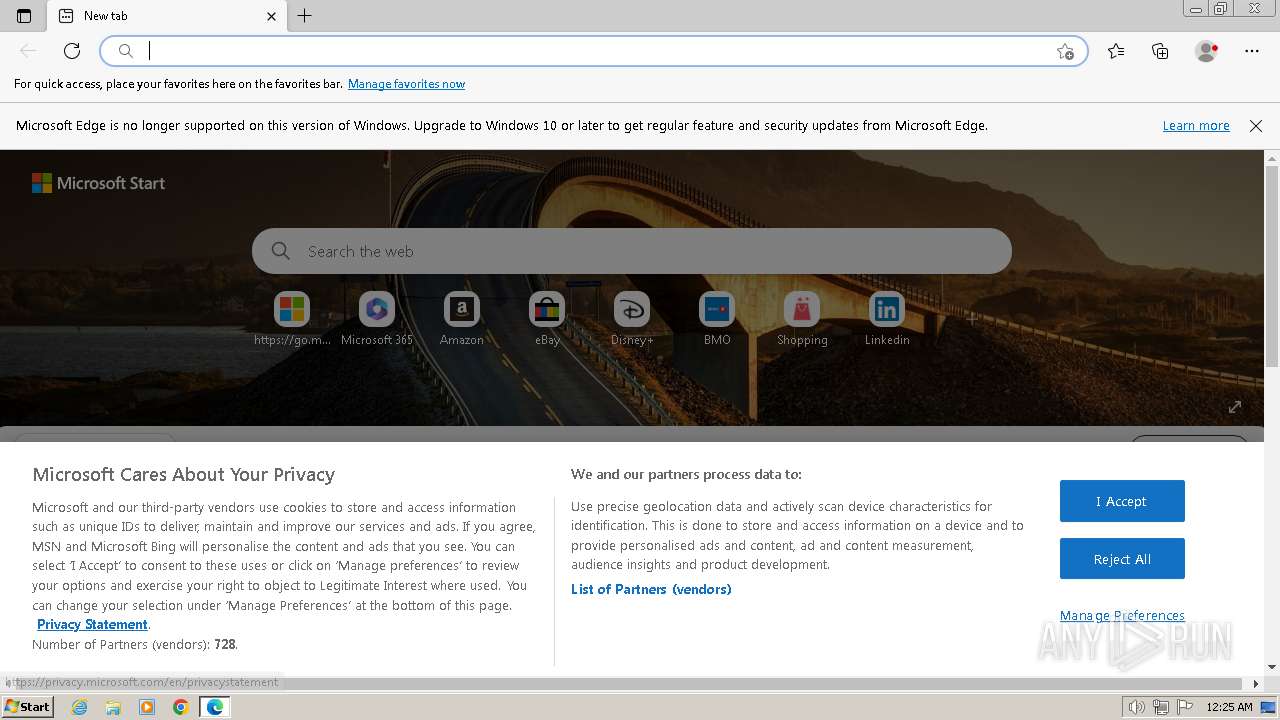Click the web search magnifier icon
Screen dimensions: 1280x720
pyautogui.click(x=281, y=251)
